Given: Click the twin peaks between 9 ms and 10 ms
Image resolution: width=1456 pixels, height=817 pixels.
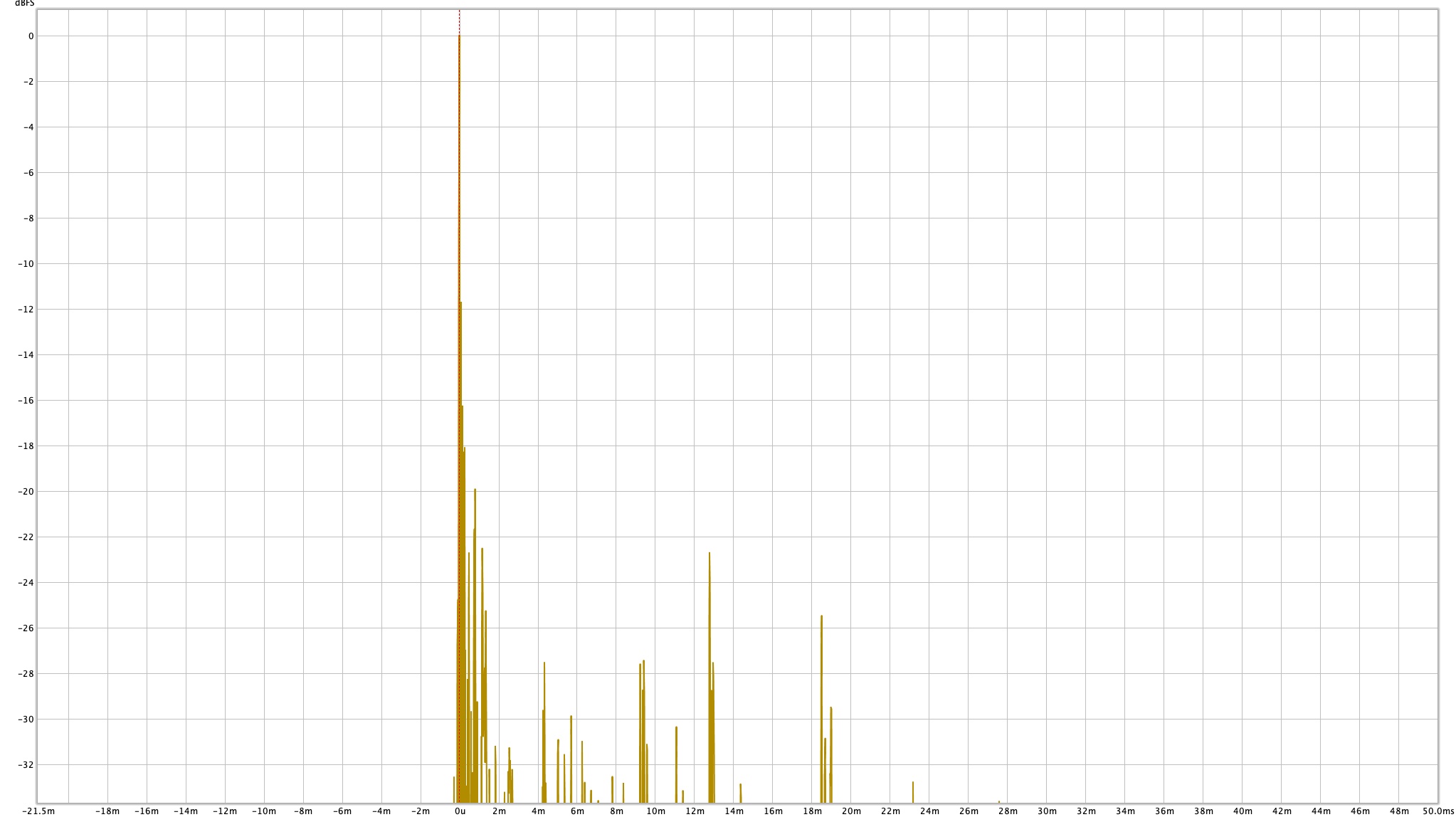Looking at the screenshot, I should tap(642, 665).
